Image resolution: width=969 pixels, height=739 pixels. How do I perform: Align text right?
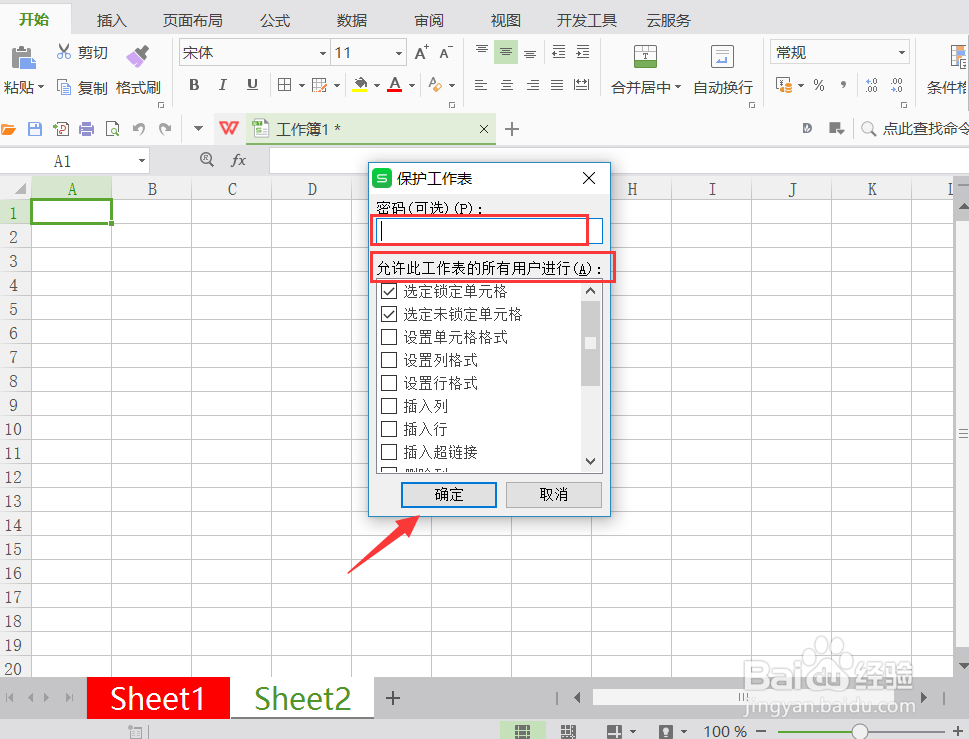[533, 85]
